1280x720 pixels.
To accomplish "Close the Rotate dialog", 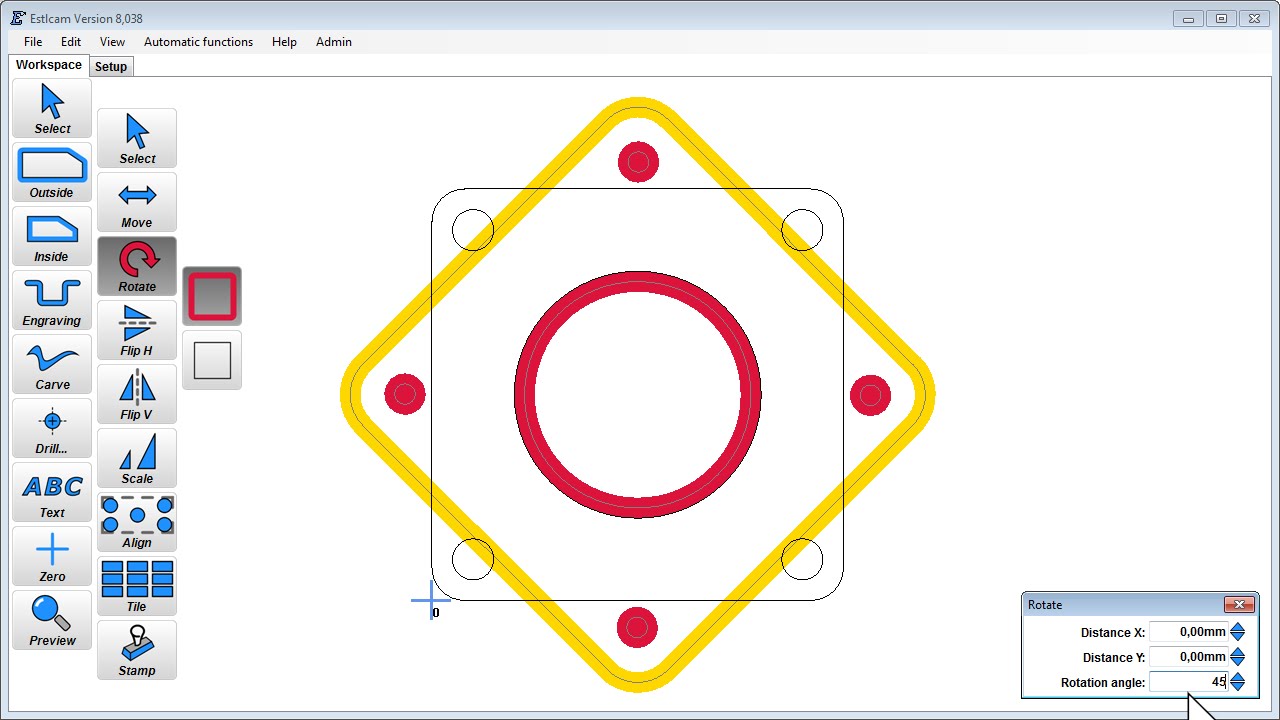I will pyautogui.click(x=1239, y=605).
